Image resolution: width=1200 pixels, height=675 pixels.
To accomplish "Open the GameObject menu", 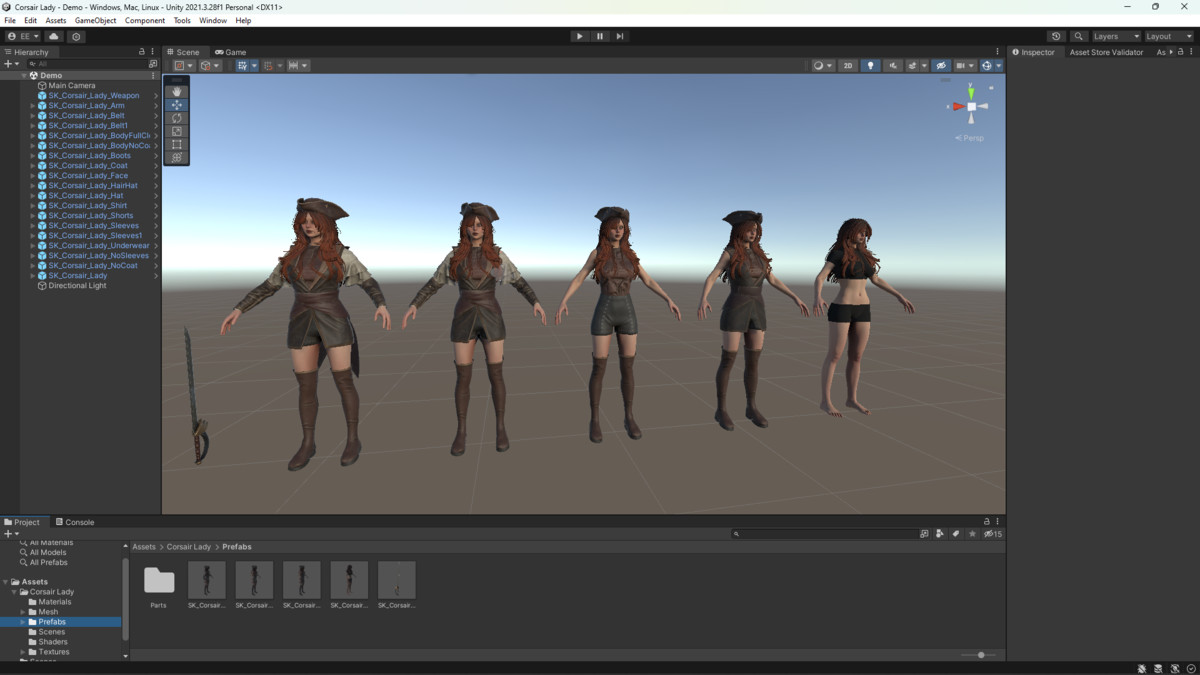I will tap(95, 20).
